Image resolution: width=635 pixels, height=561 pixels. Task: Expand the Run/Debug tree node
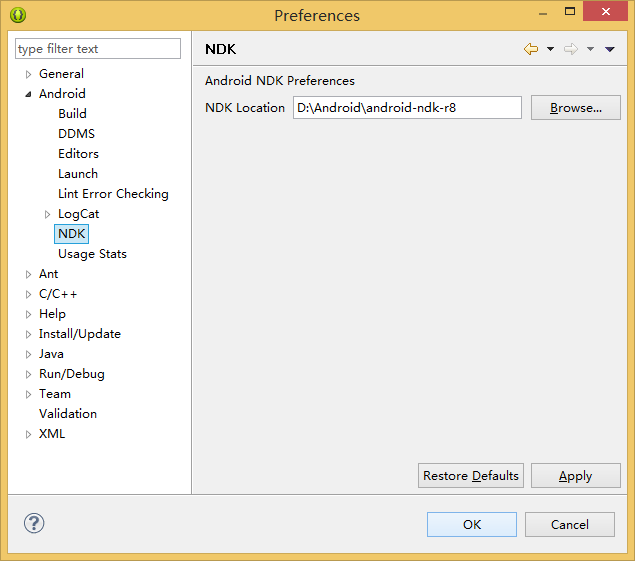point(28,374)
